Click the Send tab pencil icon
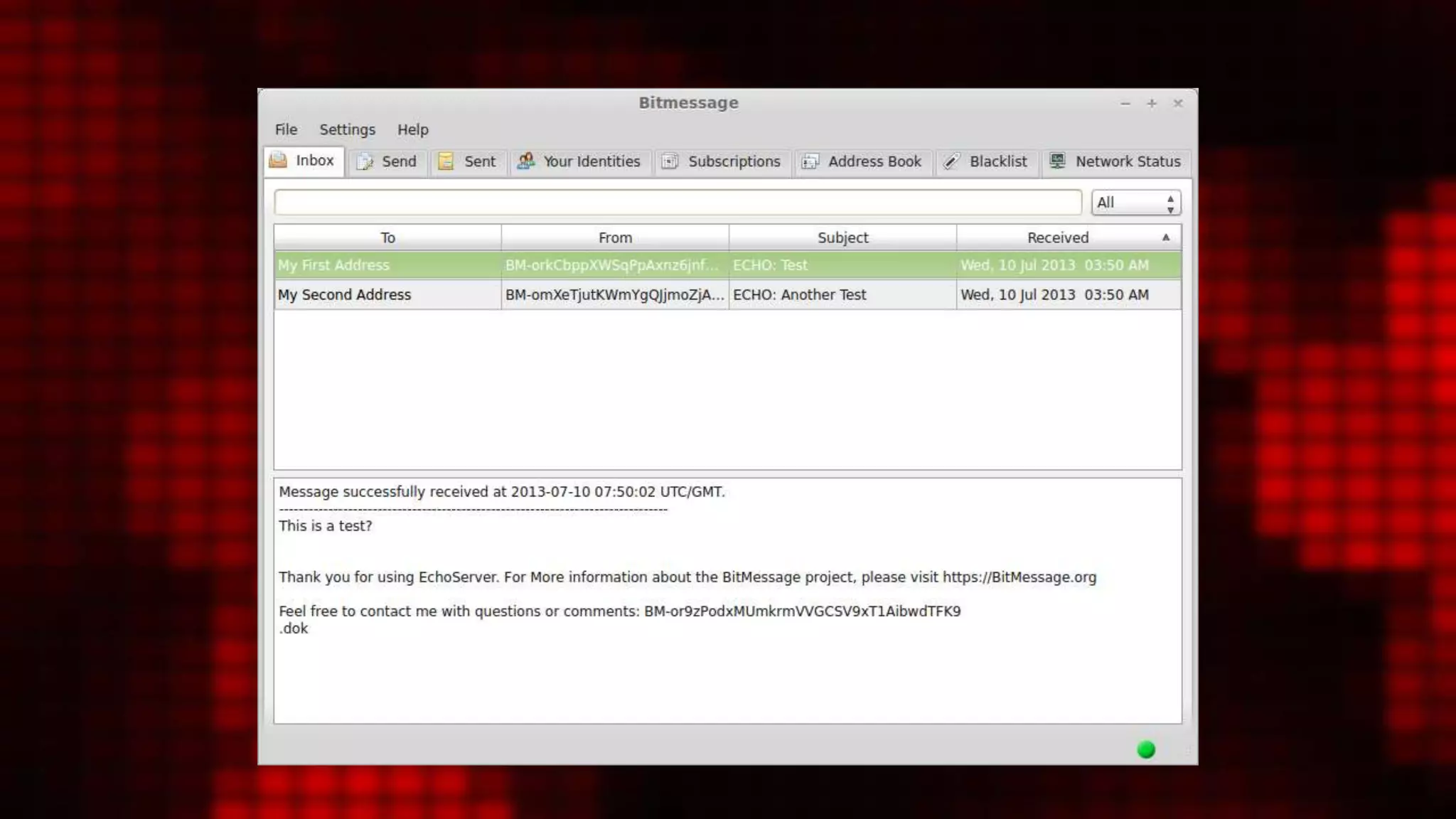 click(x=365, y=162)
